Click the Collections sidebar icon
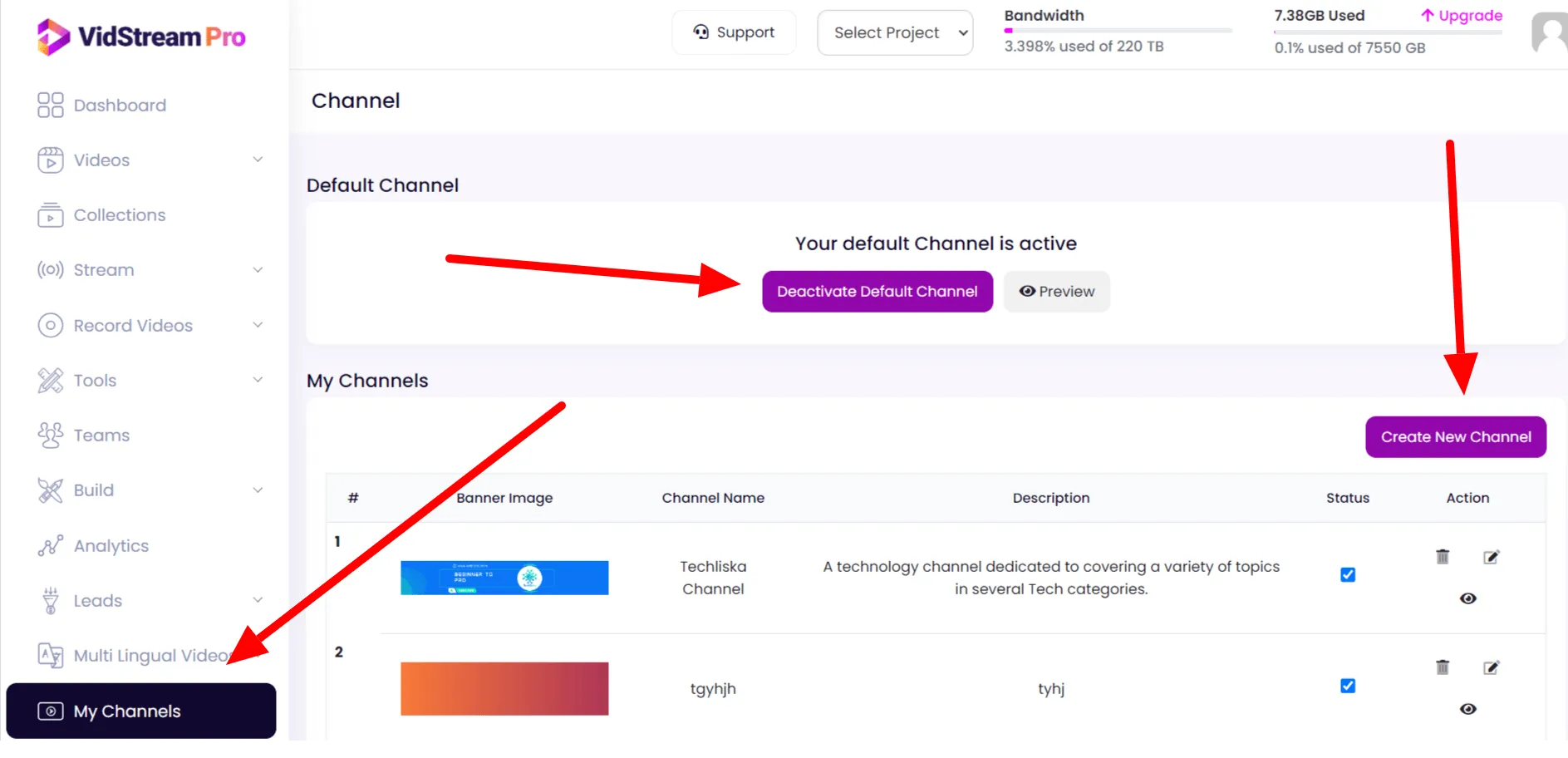 pyautogui.click(x=51, y=215)
